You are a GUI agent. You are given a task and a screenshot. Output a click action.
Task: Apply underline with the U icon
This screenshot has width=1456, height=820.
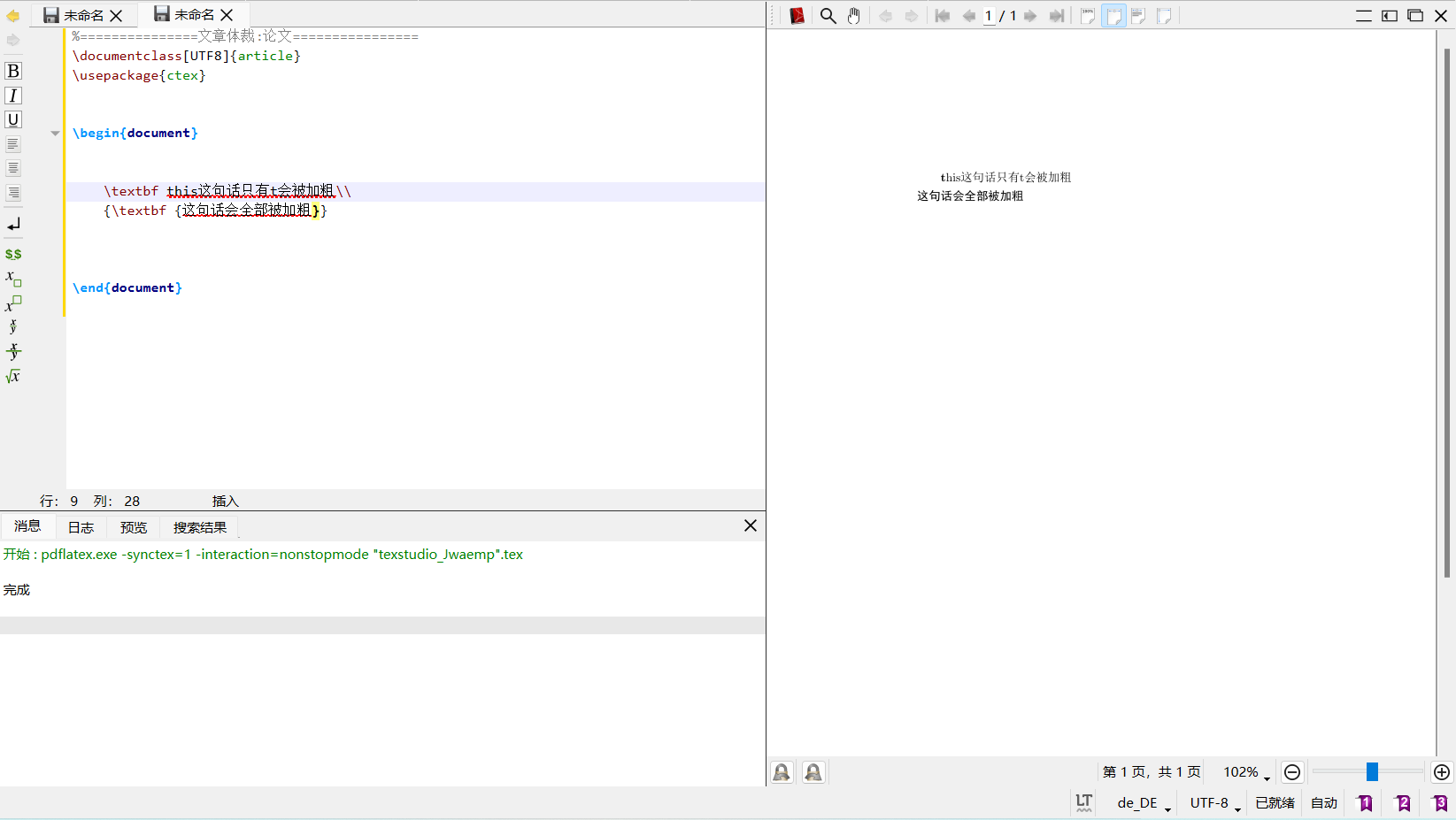(x=13, y=119)
